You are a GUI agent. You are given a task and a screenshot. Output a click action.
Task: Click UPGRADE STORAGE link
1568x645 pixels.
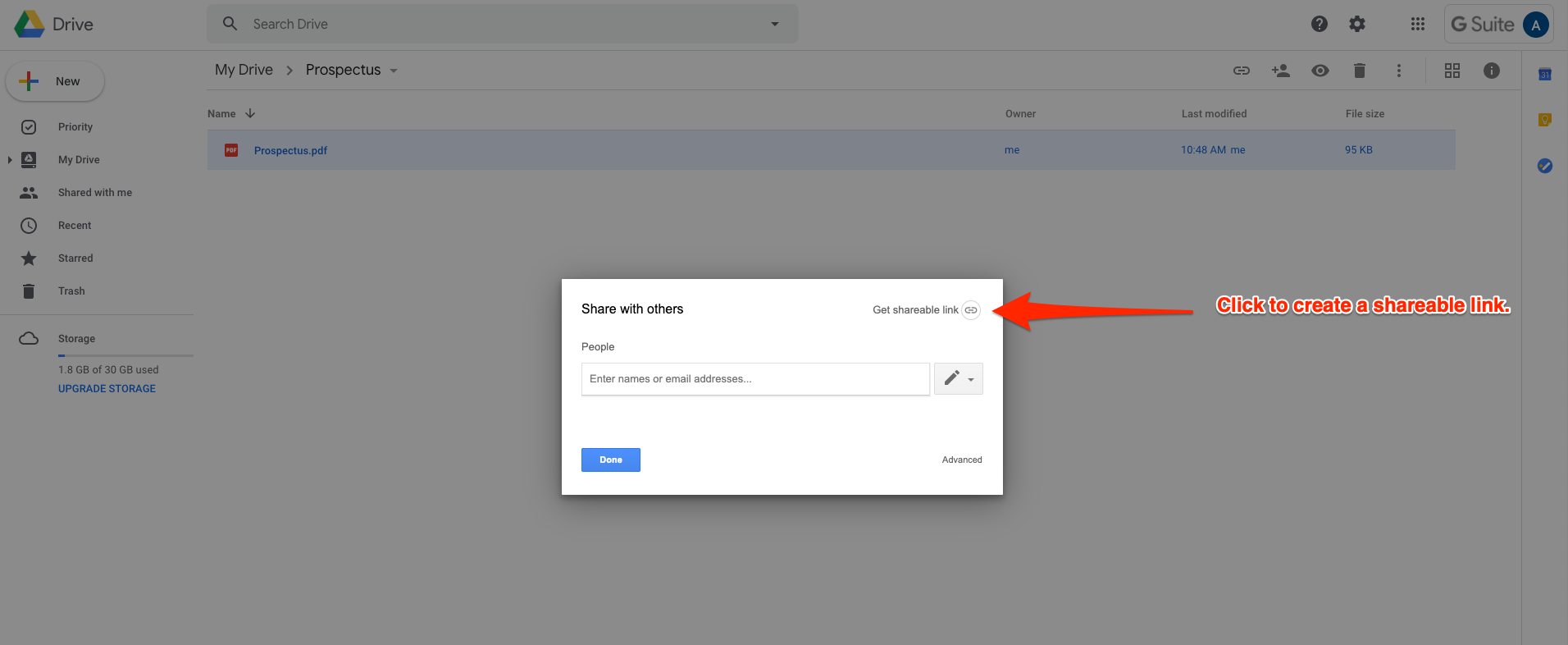[x=107, y=388]
